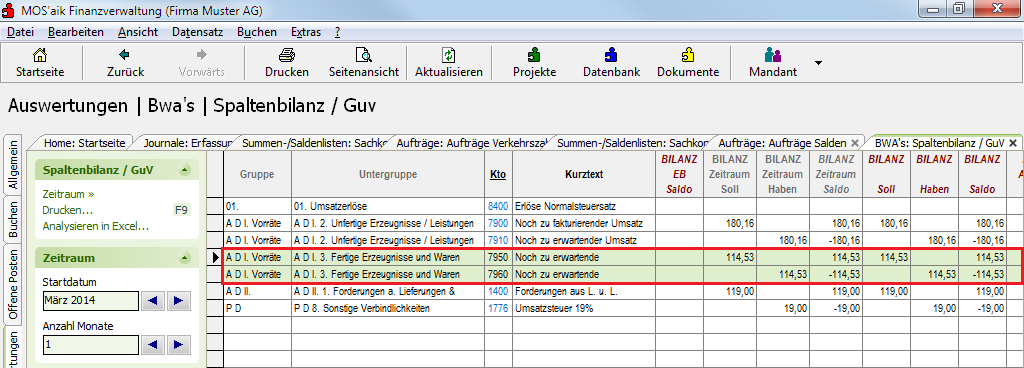Open the Extras menu
1024x368 pixels.
pos(306,32)
